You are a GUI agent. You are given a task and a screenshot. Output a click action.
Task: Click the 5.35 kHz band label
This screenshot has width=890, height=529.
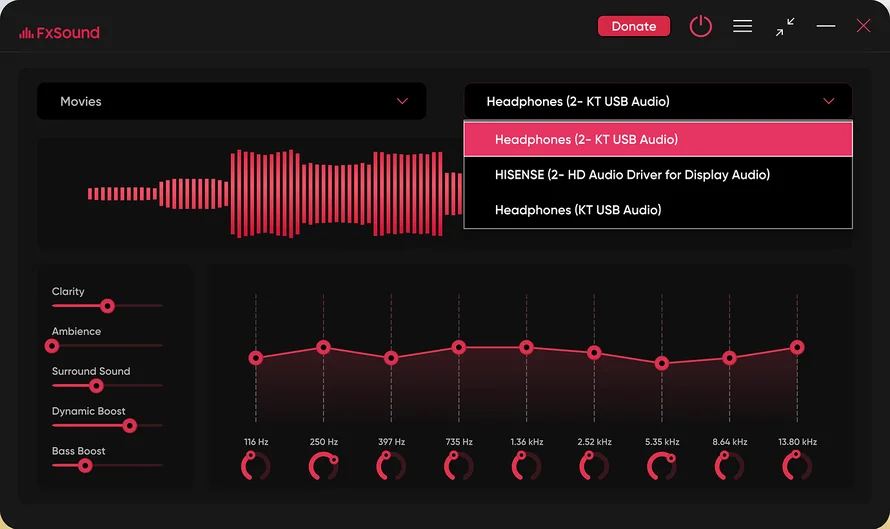(662, 442)
